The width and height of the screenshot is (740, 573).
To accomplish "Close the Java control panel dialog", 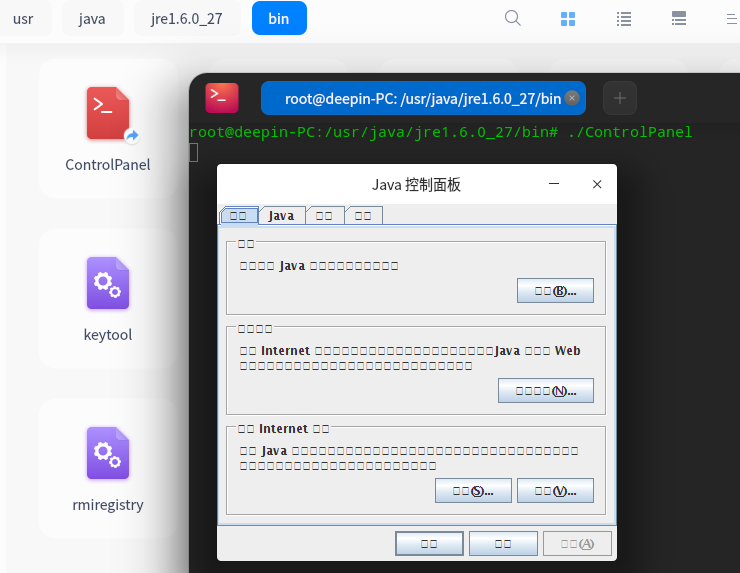I will [597, 184].
